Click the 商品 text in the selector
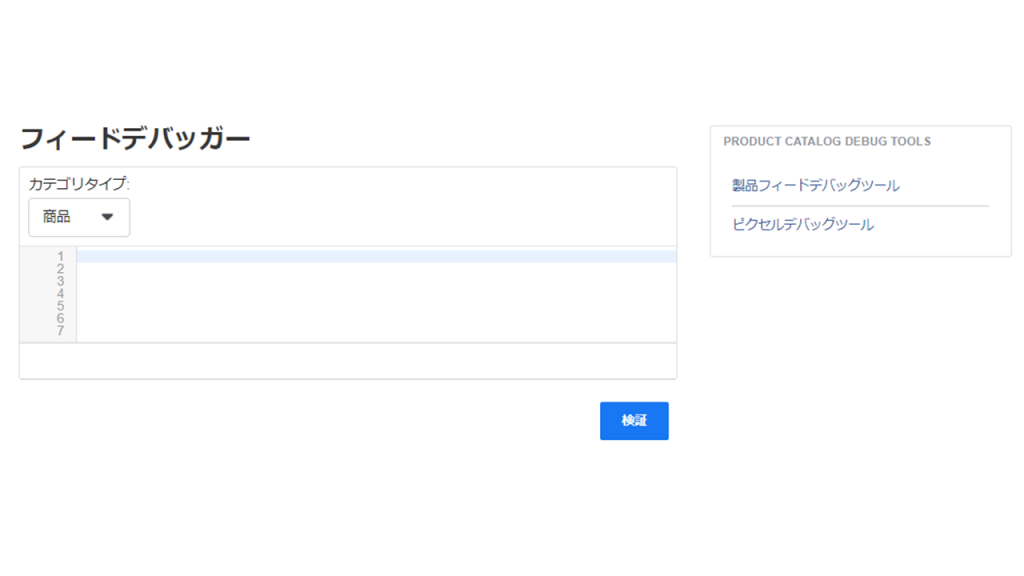Image resolution: width=1024 pixels, height=576 pixels. click(57, 217)
